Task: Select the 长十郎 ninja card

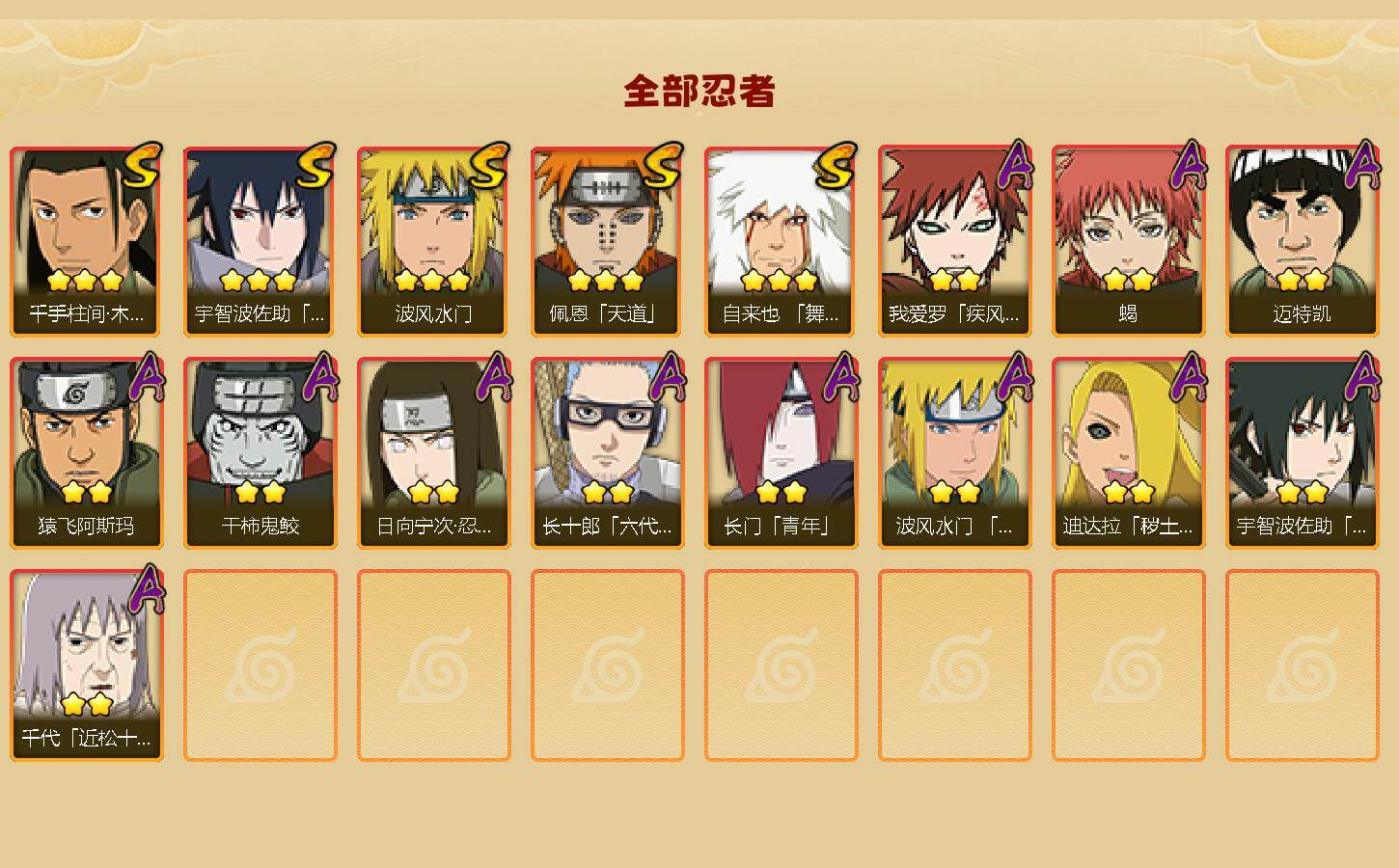Action: pos(608,453)
